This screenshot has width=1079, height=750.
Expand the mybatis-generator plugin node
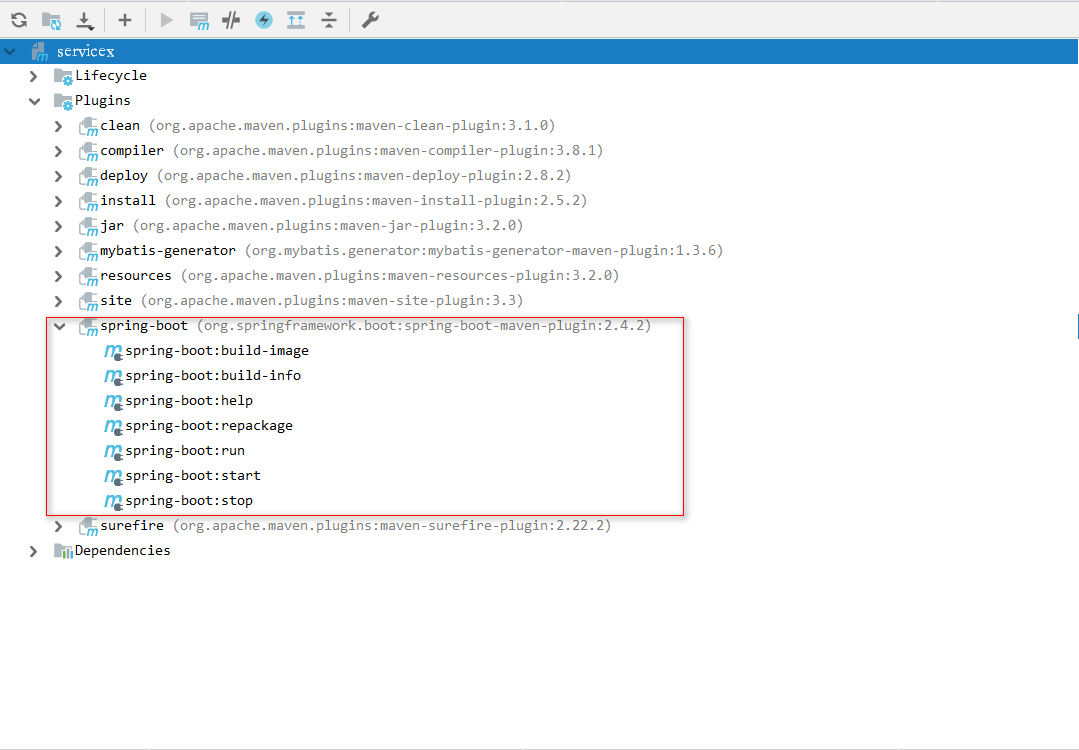pos(58,251)
